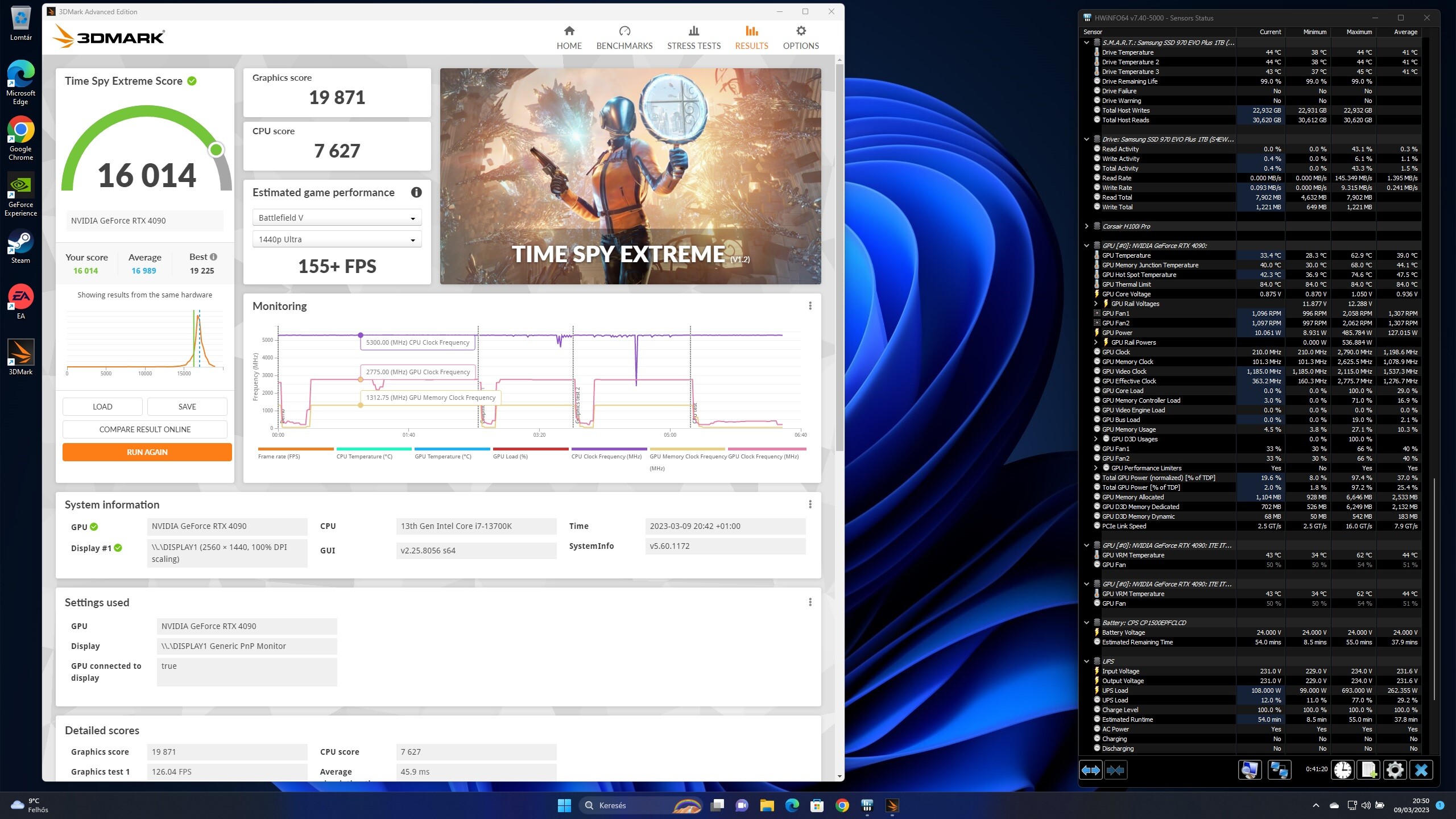Image resolution: width=1456 pixels, height=819 pixels.
Task: Collapse the UPS sensor group in HWiNFO
Action: point(1086,661)
